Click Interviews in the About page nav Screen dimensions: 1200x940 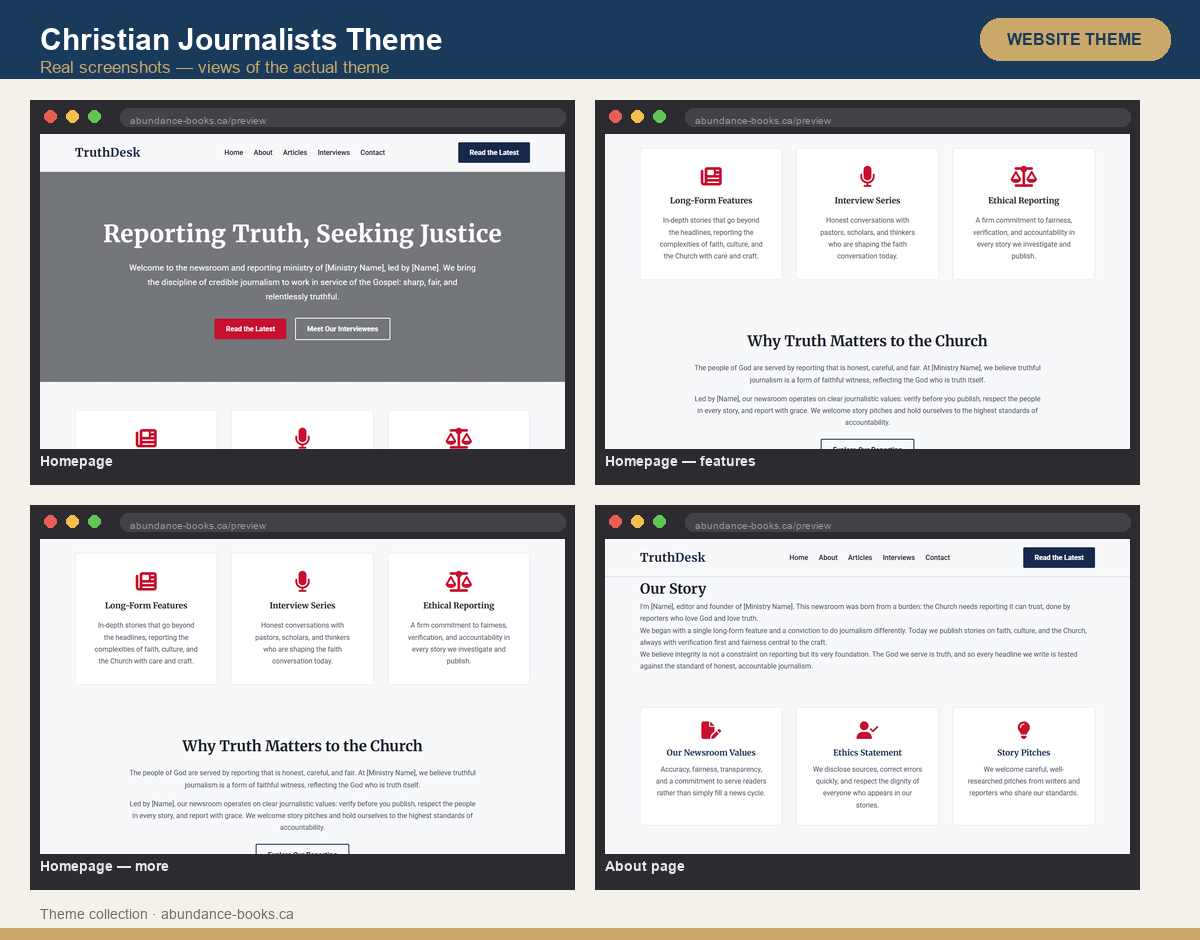tap(899, 558)
